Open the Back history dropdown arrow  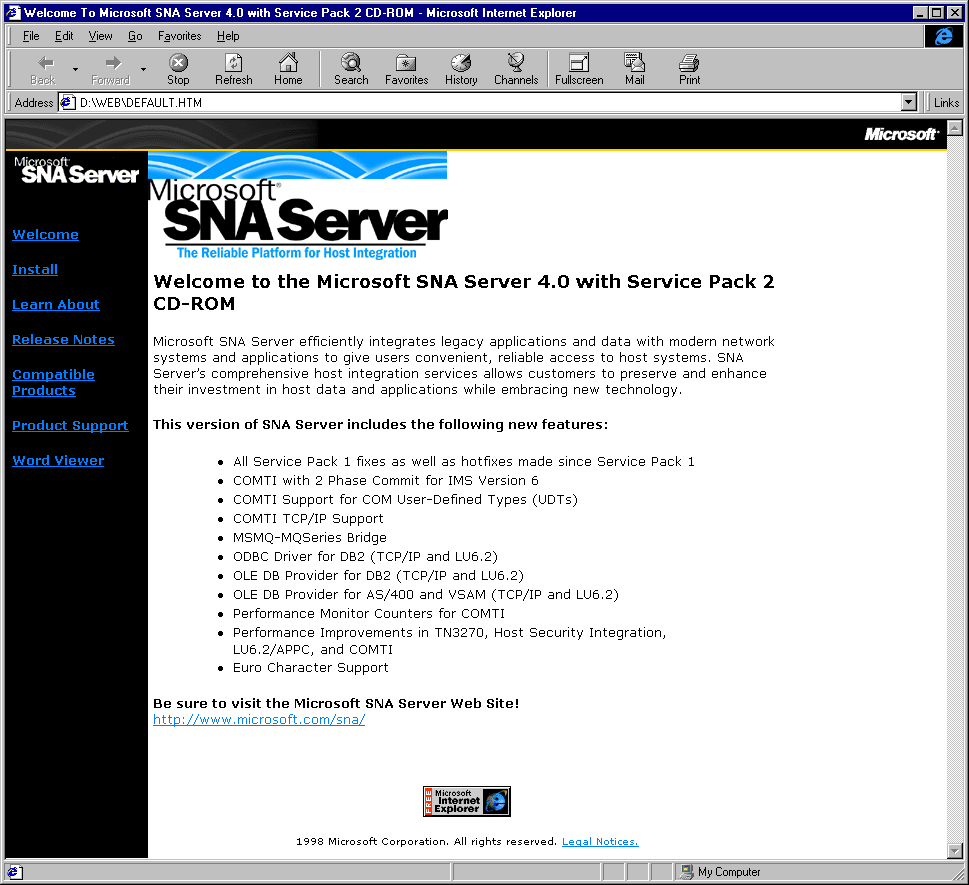tap(75, 69)
